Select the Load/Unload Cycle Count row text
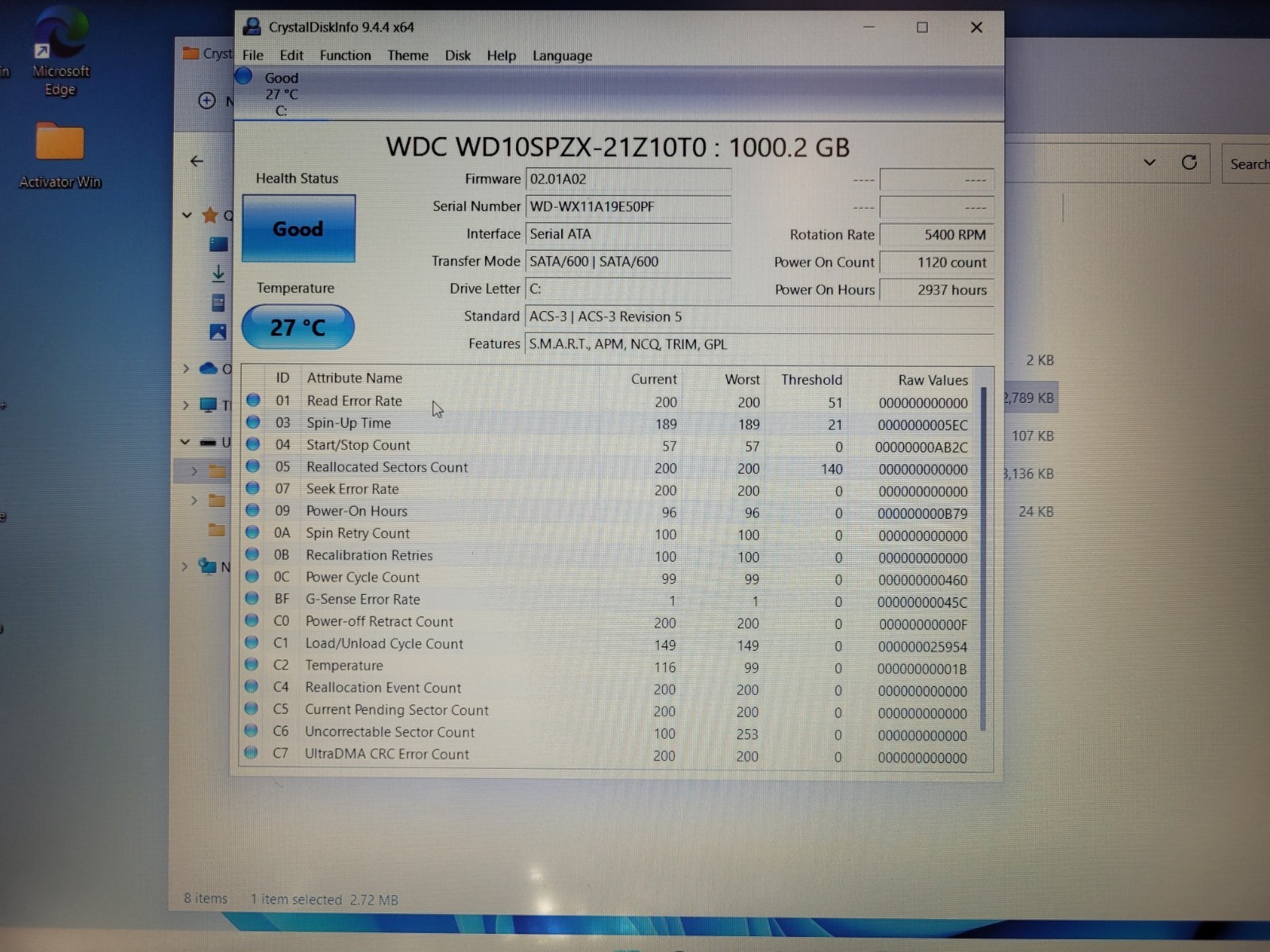The height and width of the screenshot is (952, 1270). pos(384,643)
